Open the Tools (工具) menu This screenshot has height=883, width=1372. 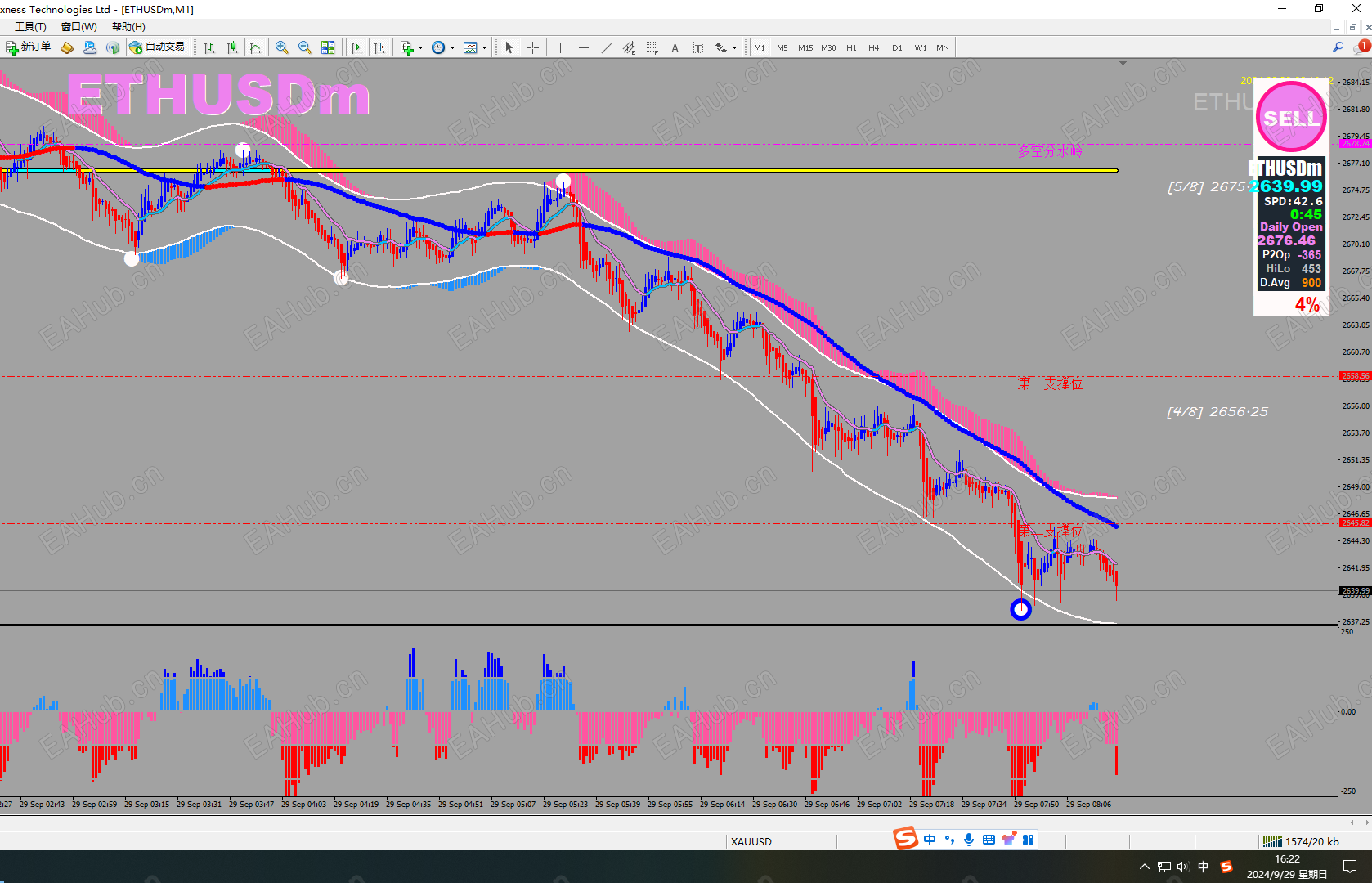tap(30, 27)
